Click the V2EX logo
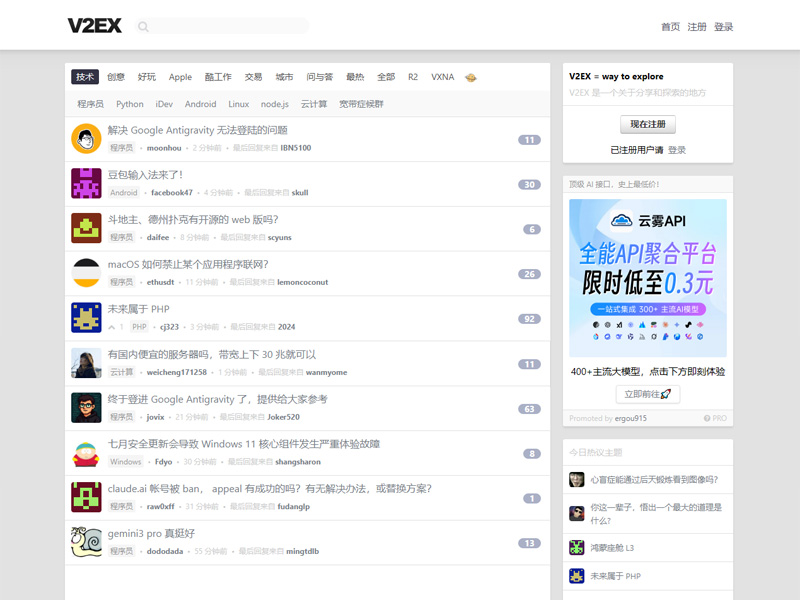The image size is (800, 600). tap(94, 26)
